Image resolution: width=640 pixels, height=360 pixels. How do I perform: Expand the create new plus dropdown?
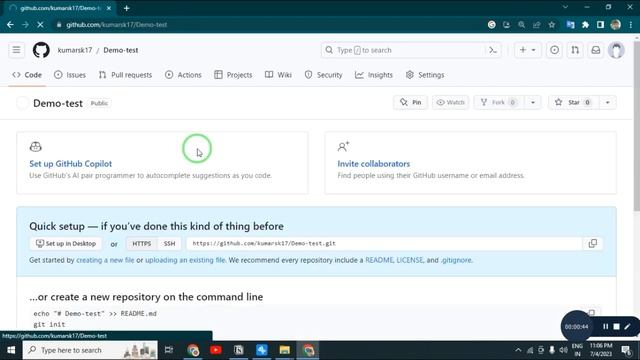click(527, 50)
